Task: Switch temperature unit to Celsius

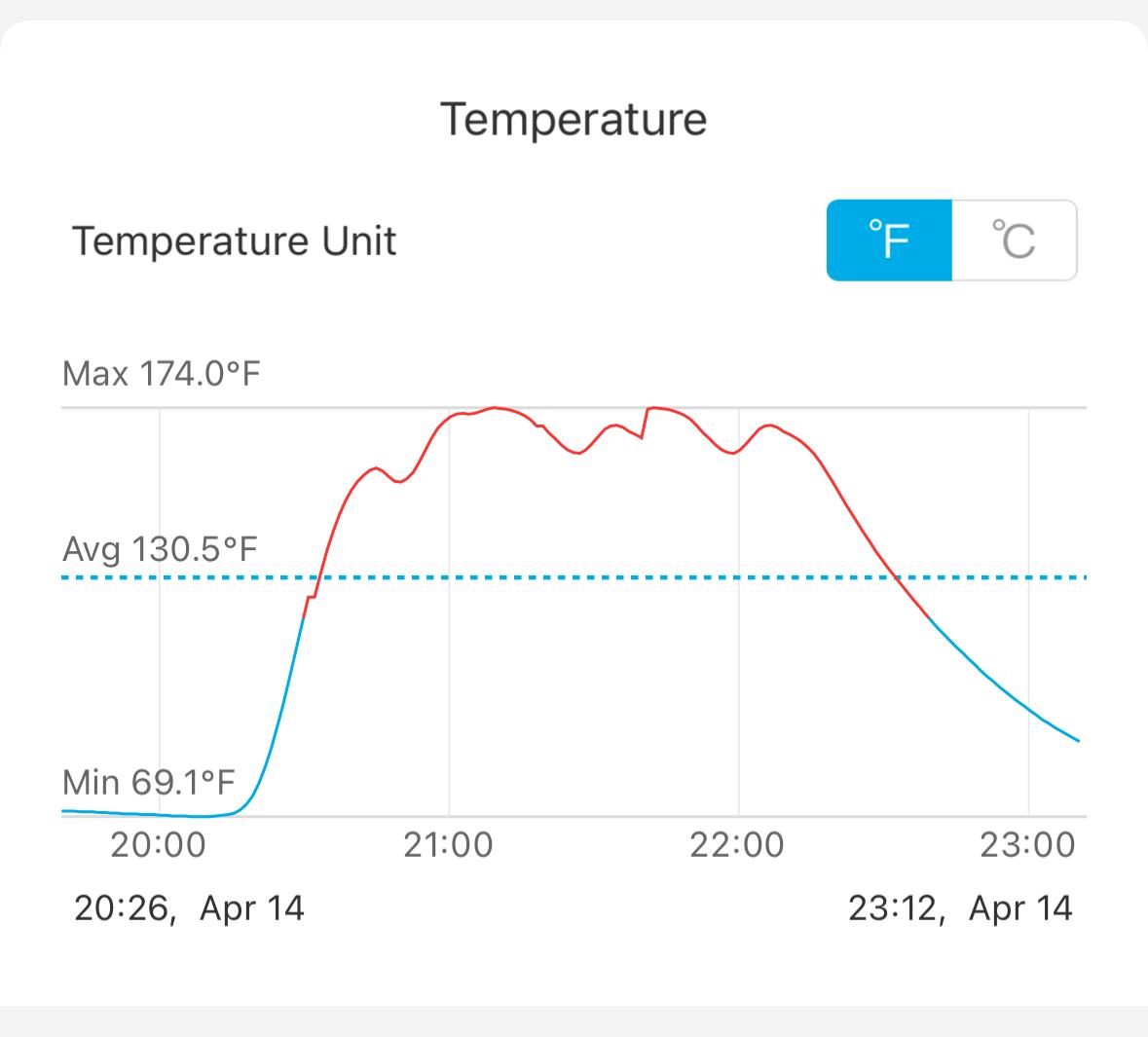Action: pyautogui.click(x=1014, y=241)
